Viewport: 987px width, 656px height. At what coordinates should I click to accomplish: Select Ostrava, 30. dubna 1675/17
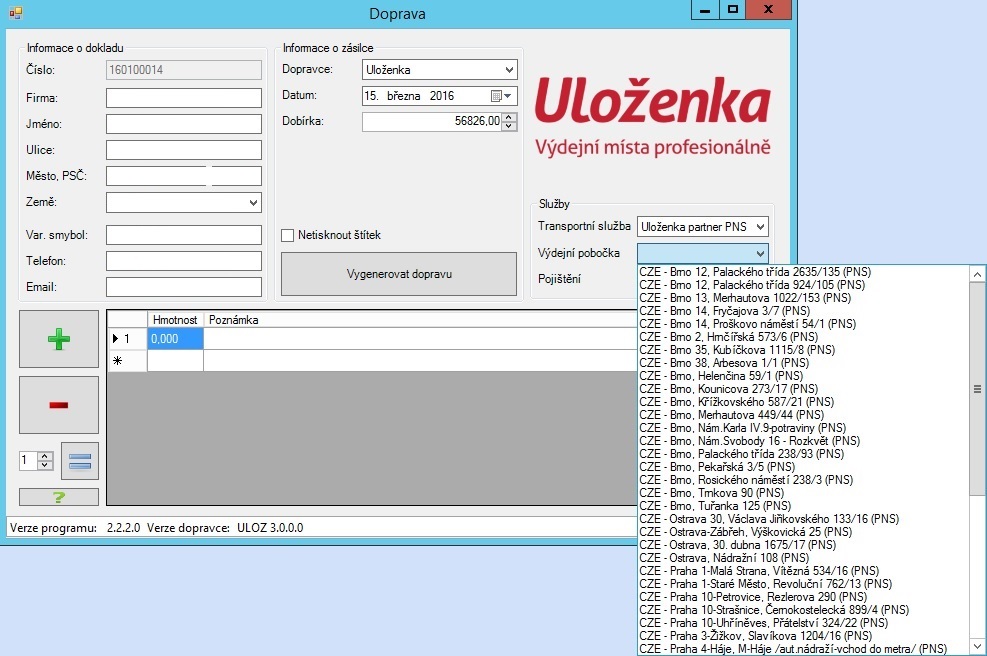[803, 545]
